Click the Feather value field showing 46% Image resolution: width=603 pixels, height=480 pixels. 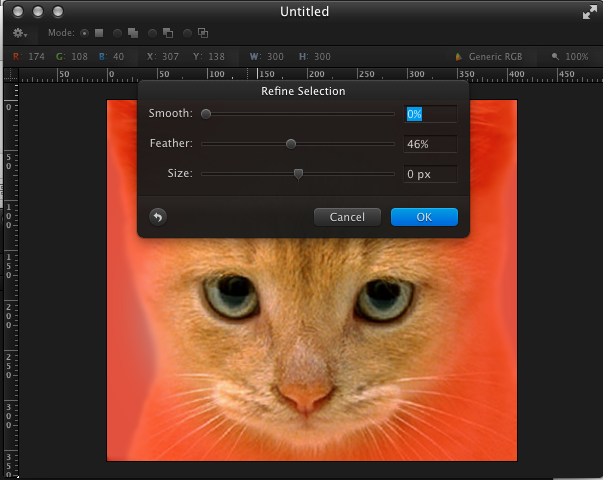[x=430, y=144]
